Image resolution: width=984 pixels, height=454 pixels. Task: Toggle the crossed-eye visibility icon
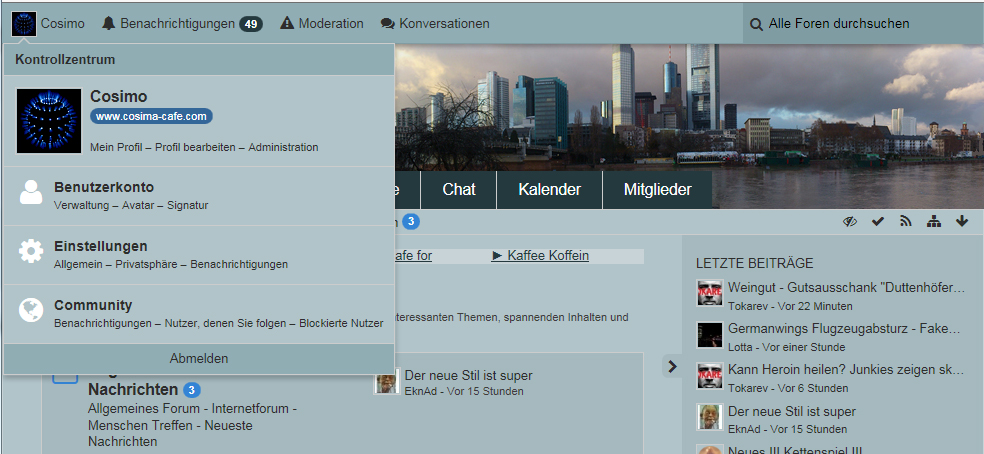point(850,221)
